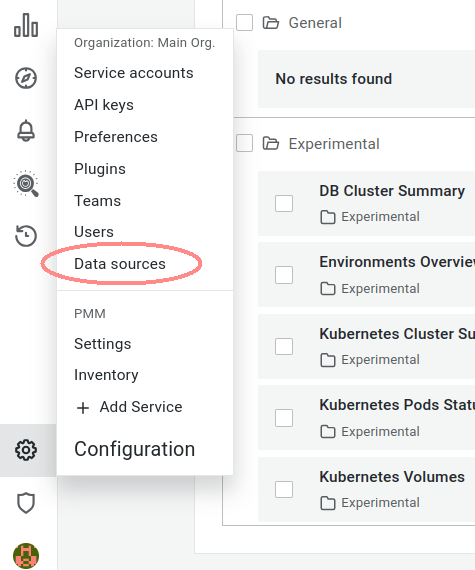Click the user avatar profile icon
Image resolution: width=475 pixels, height=570 pixels.
(26, 556)
